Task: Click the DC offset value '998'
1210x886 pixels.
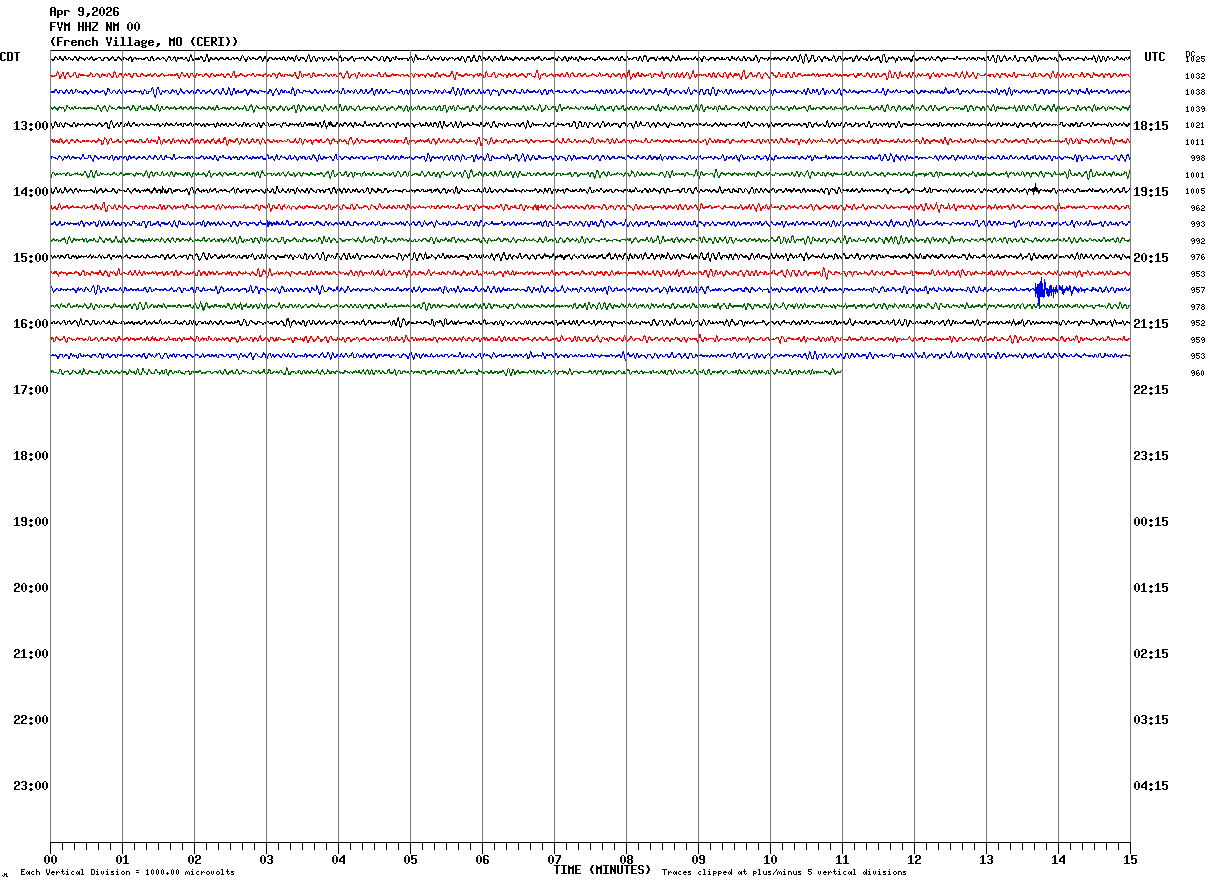Action: (x=1198, y=158)
